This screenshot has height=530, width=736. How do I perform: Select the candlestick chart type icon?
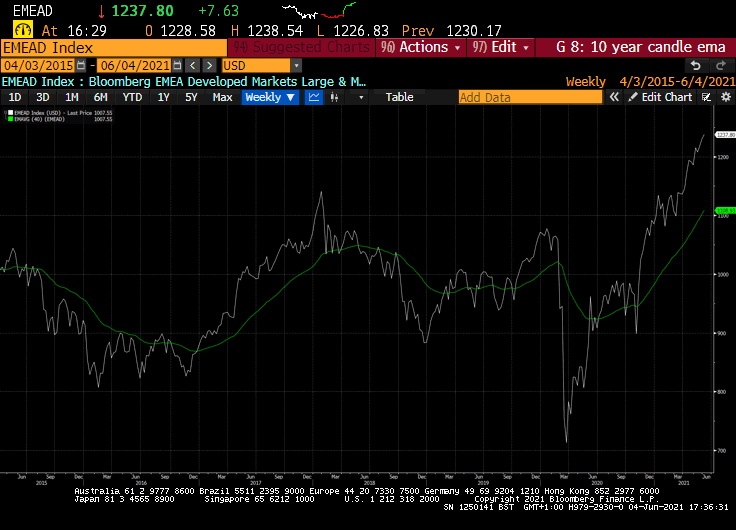334,97
